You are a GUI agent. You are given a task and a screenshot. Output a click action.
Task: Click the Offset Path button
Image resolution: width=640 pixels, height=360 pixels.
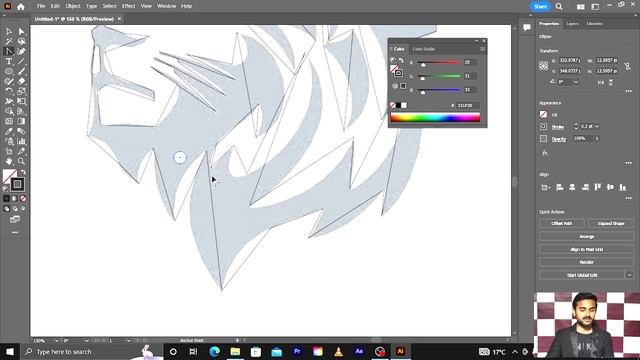point(562,223)
